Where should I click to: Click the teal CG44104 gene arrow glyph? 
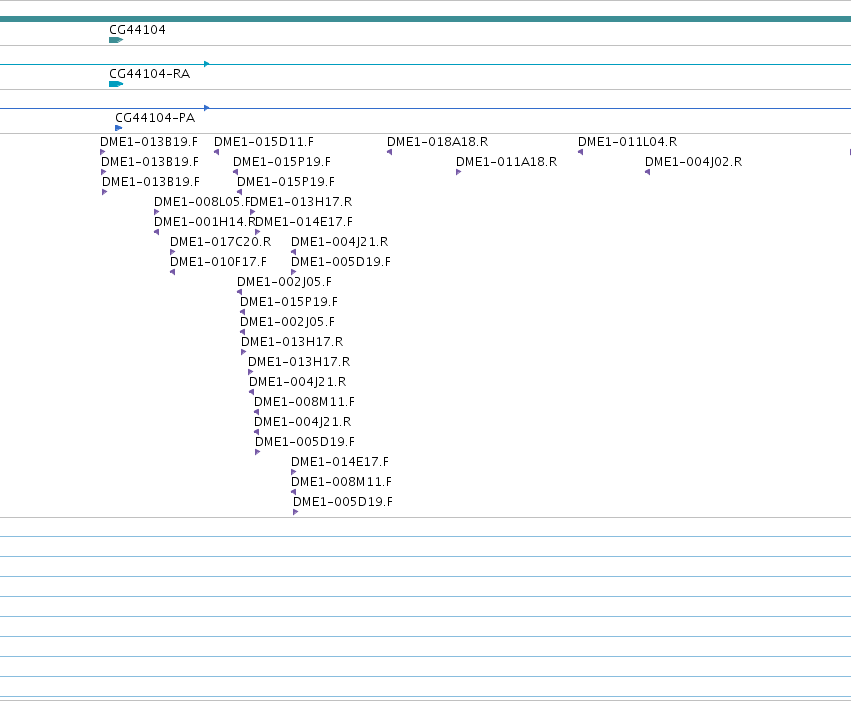click(116, 40)
